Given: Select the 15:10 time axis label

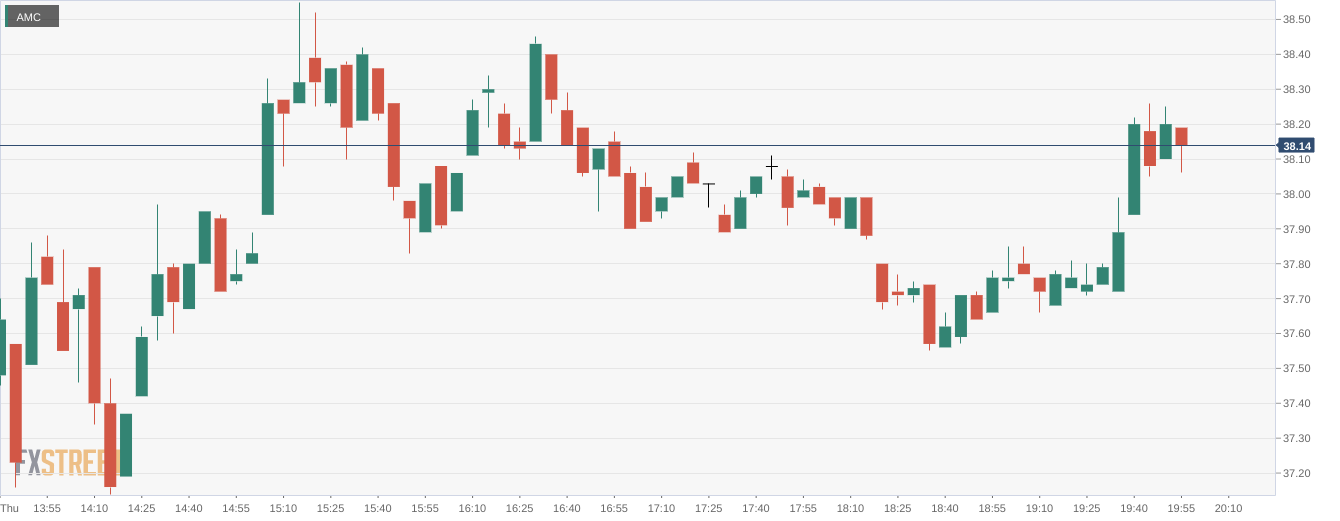Looking at the screenshot, I should pyautogui.click(x=283, y=508).
